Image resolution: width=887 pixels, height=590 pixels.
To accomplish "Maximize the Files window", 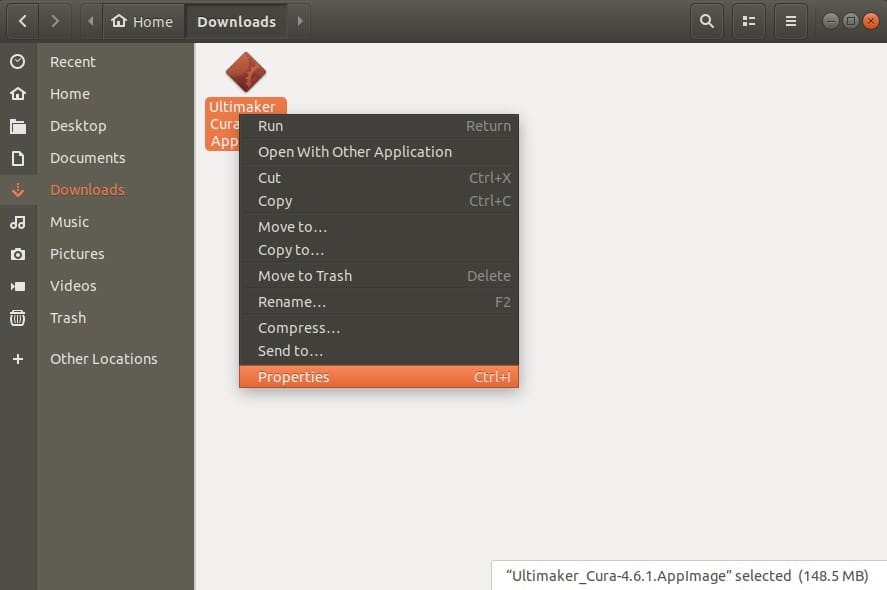I will coord(851,21).
